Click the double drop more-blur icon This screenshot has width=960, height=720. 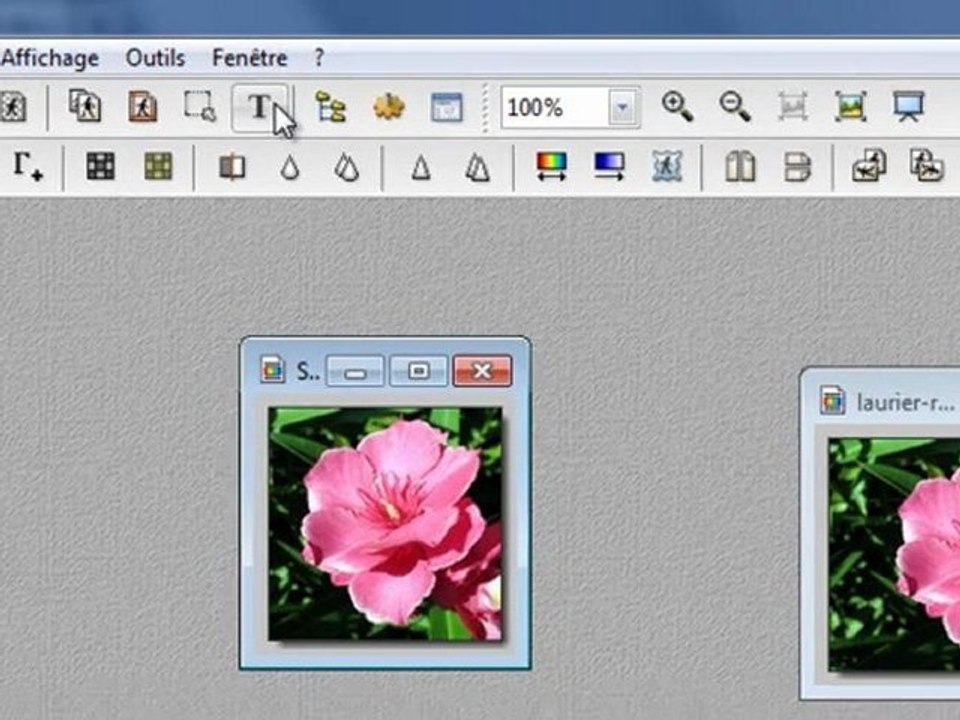tap(347, 167)
